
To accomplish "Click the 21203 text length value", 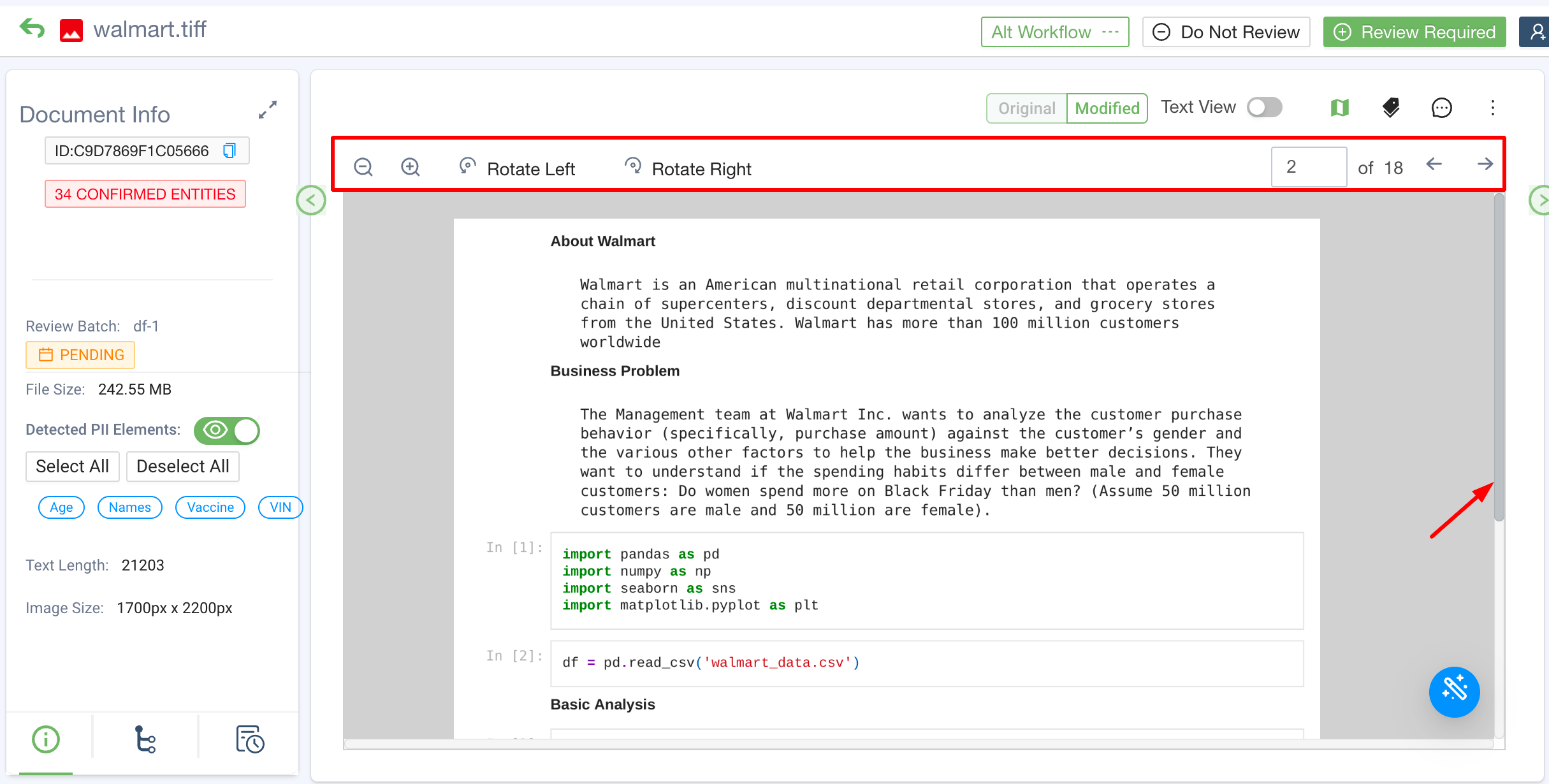I will click(143, 565).
